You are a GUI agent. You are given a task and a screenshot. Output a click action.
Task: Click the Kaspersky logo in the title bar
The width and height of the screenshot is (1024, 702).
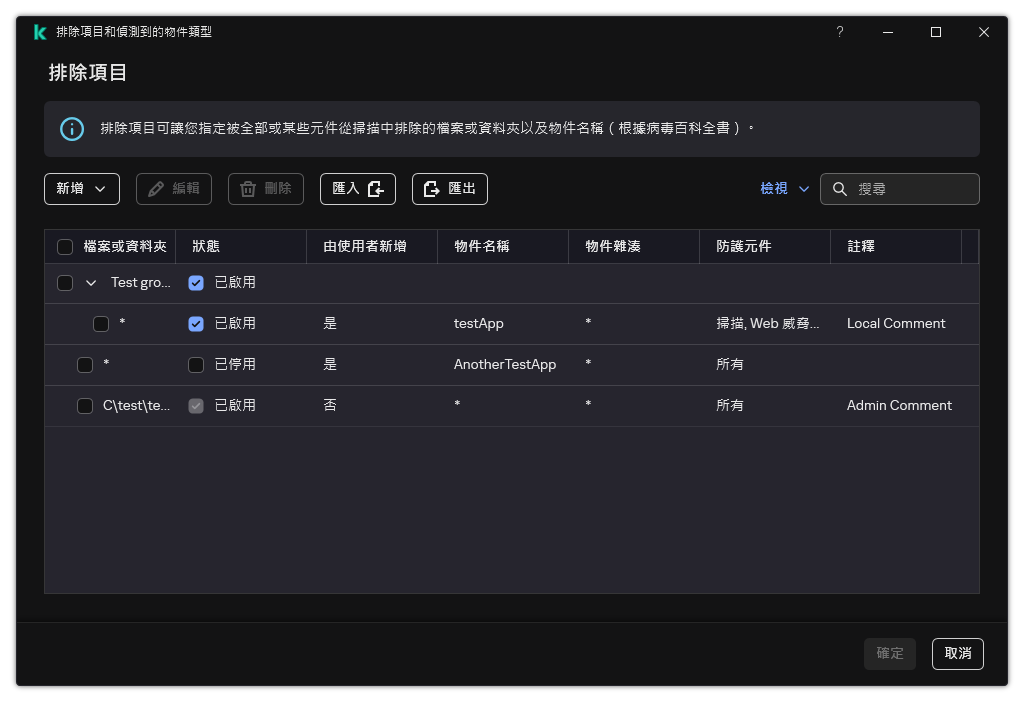tap(40, 31)
